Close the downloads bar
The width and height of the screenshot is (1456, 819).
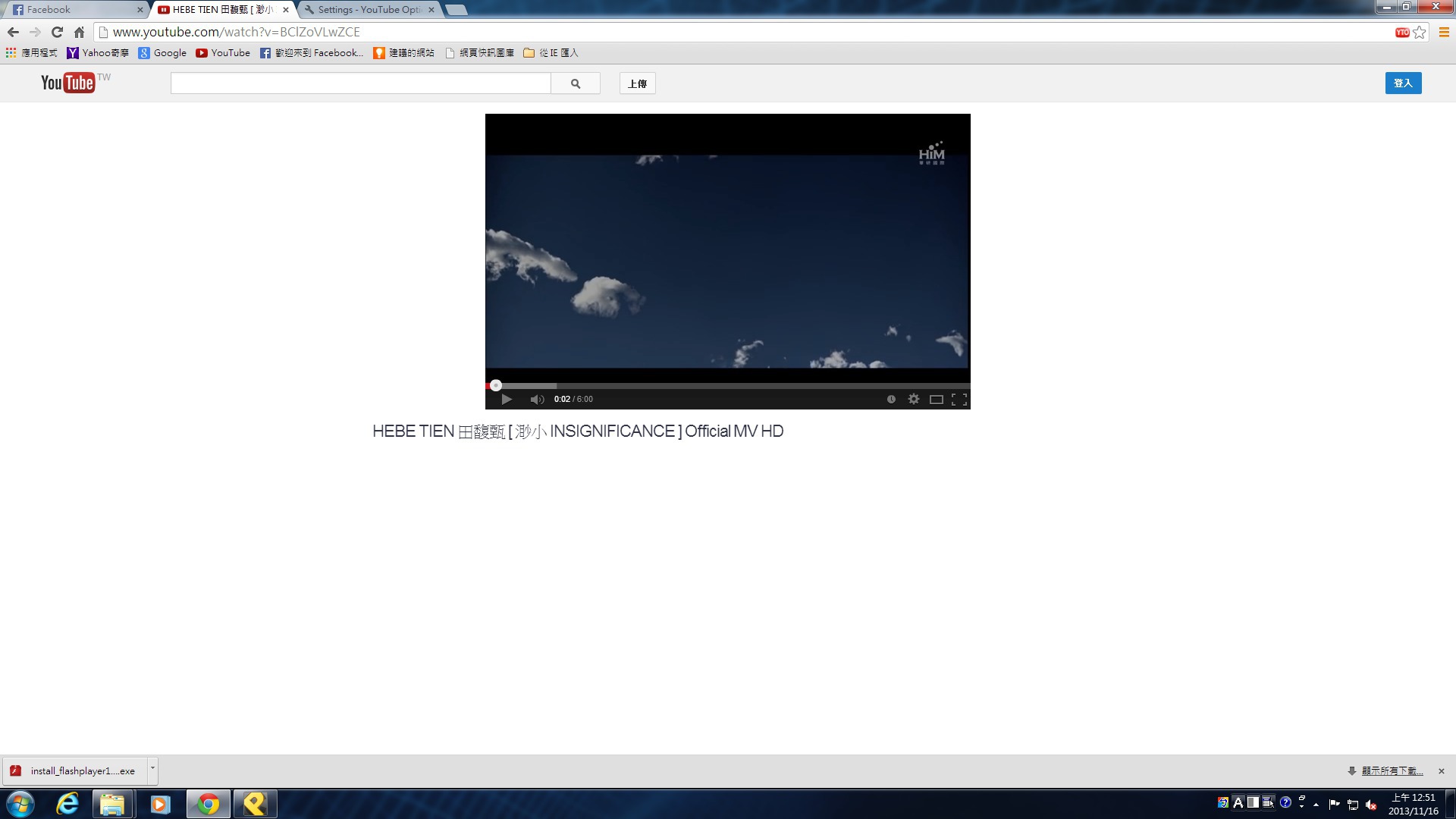pos(1442,771)
